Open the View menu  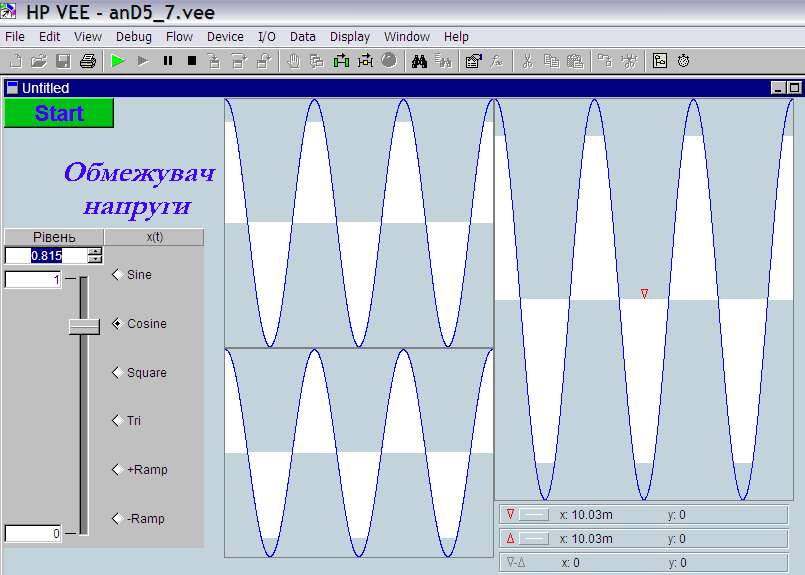tap(88, 37)
